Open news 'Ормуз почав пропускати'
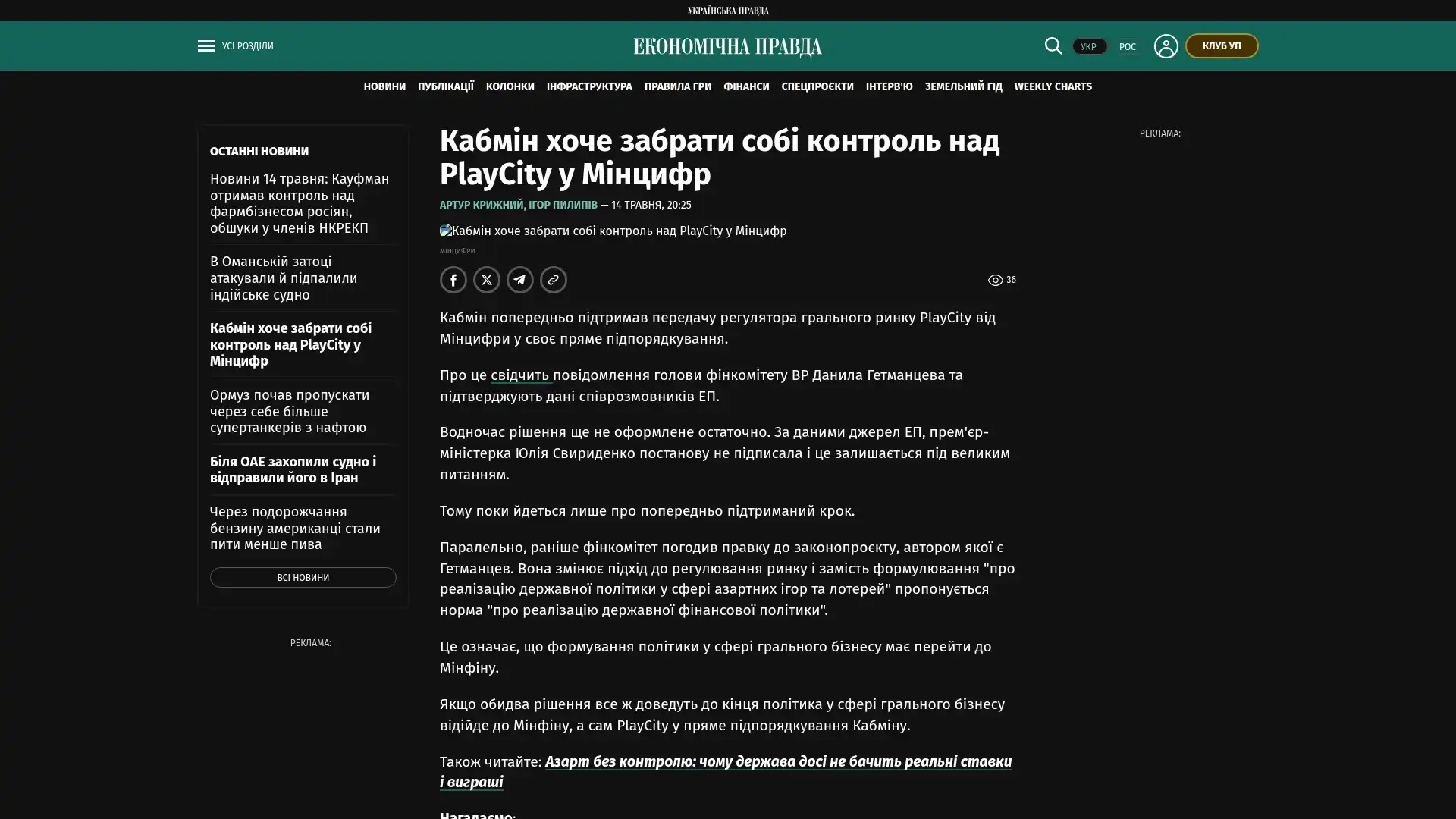 pos(290,412)
